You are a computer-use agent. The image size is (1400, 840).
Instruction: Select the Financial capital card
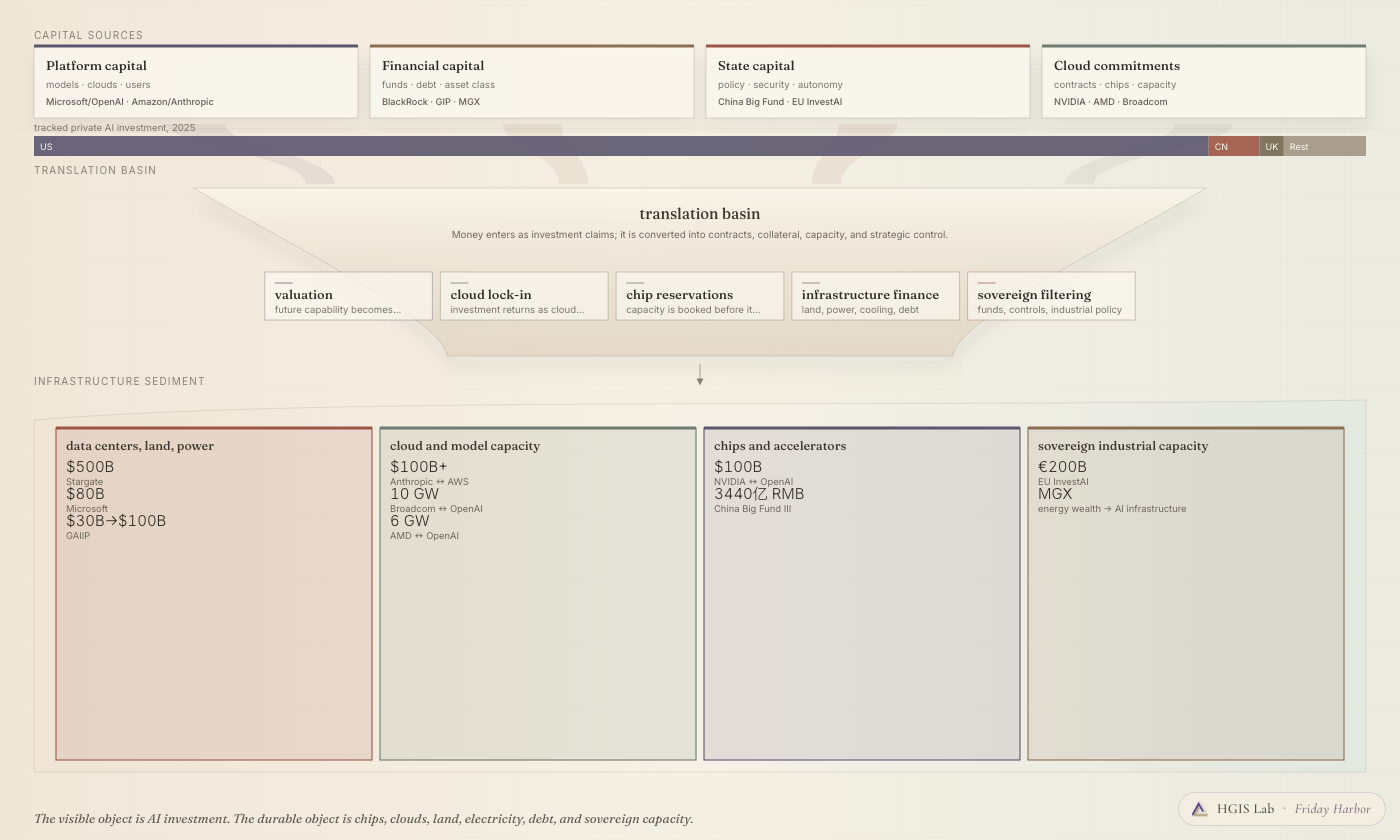click(532, 81)
